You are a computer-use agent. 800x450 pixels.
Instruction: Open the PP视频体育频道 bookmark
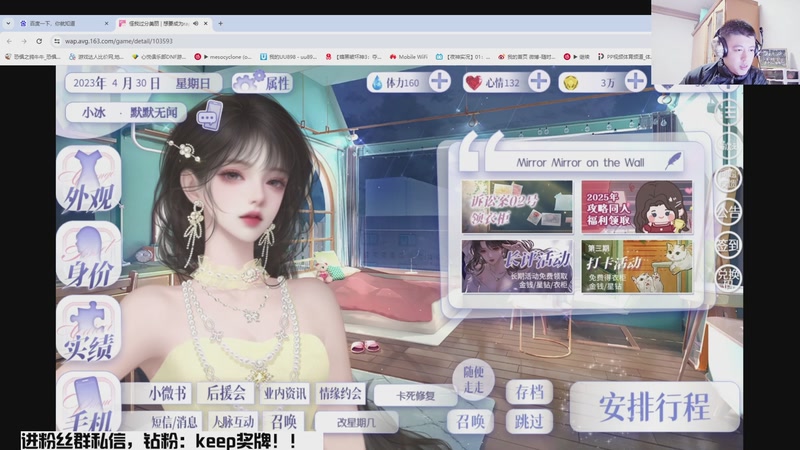(624, 57)
